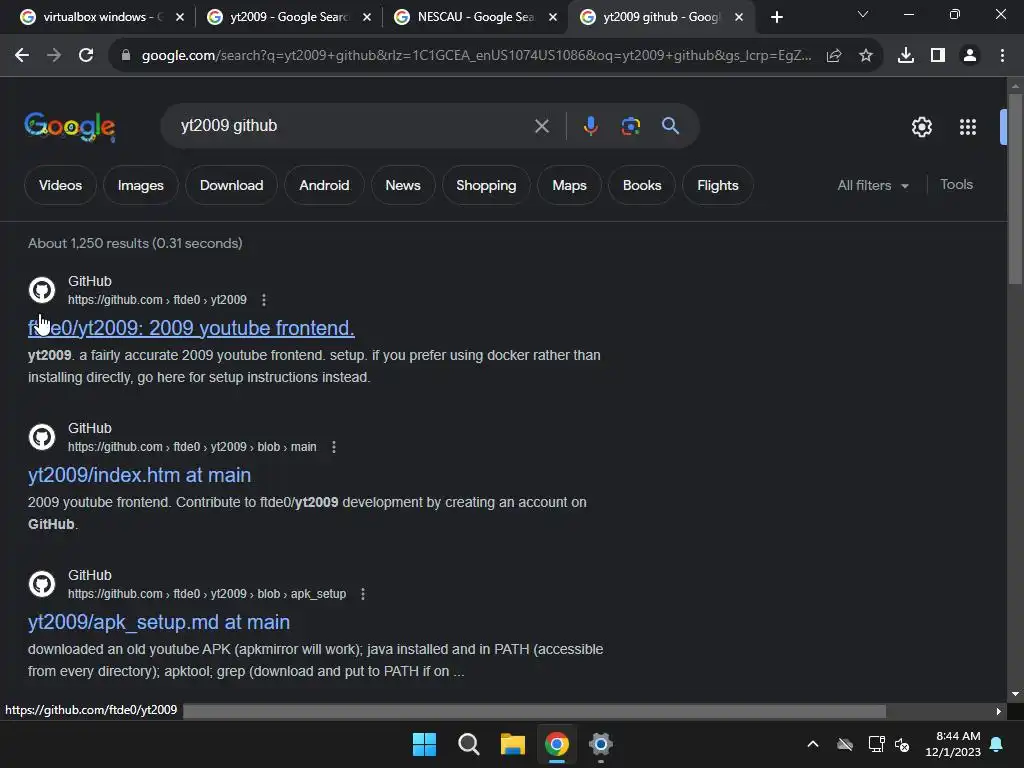Go to Google homepage via logo
This screenshot has width=1024, height=768.
tap(70, 127)
